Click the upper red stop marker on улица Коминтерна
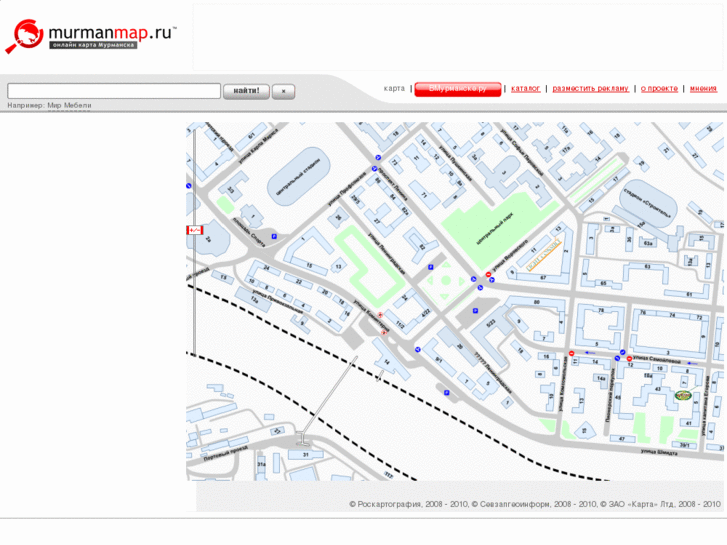Image resolution: width=727 pixels, height=545 pixels. click(x=380, y=315)
